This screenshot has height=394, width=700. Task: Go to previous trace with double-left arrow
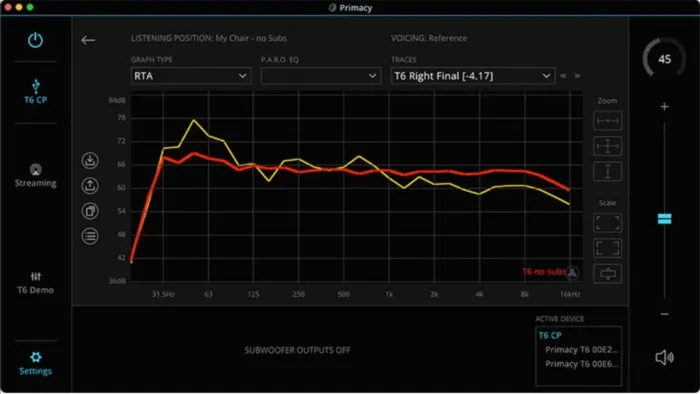563,76
